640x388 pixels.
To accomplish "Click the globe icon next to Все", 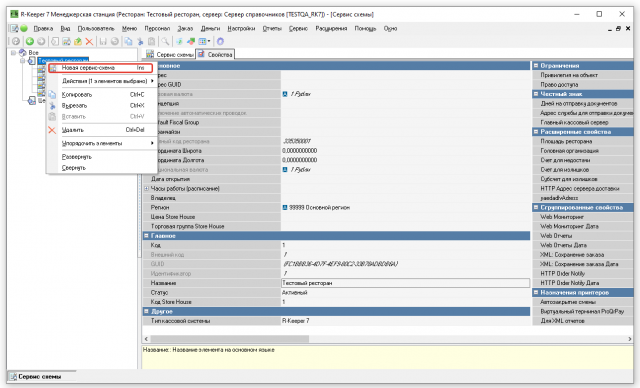I will point(23,53).
